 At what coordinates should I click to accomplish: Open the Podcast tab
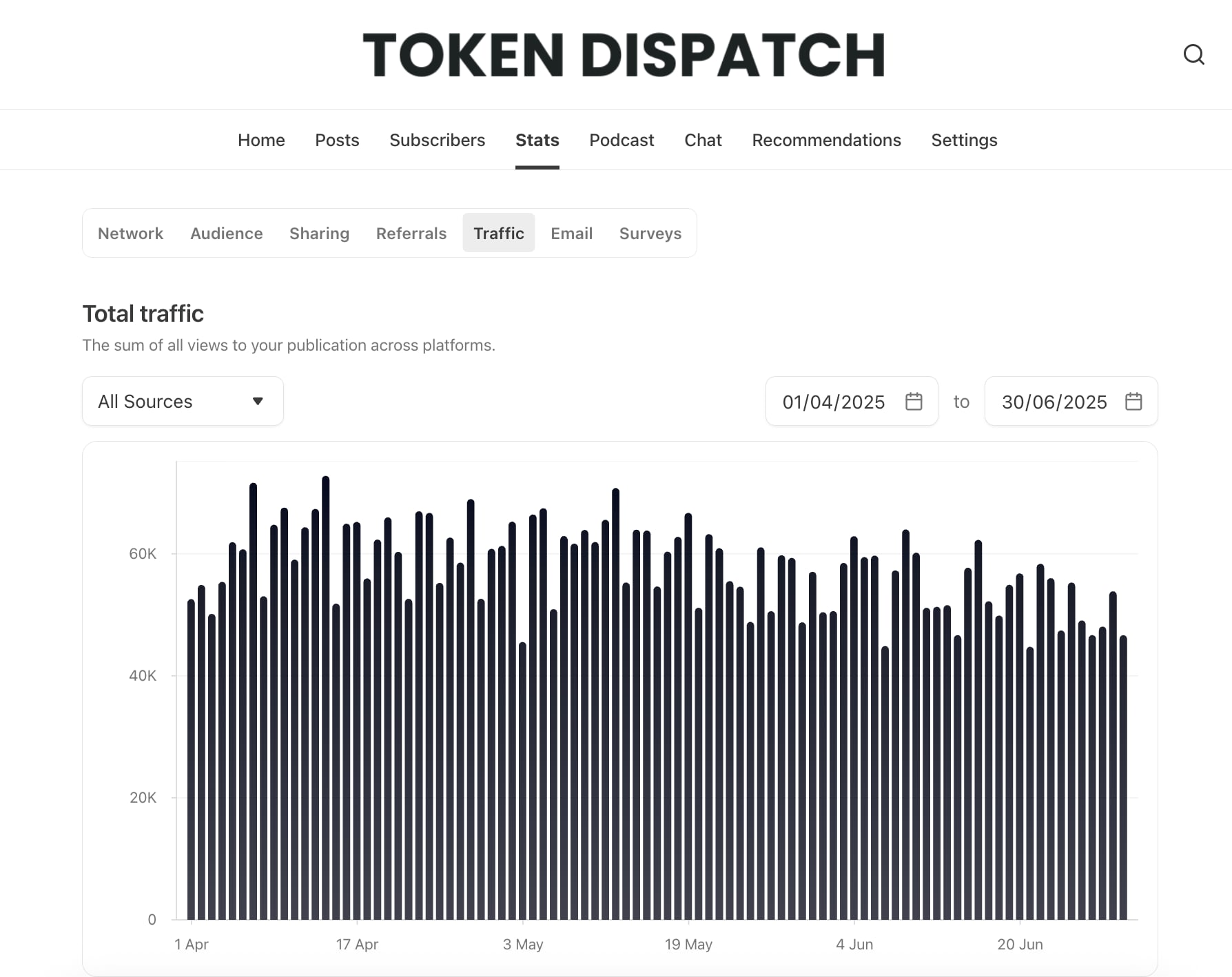[622, 140]
